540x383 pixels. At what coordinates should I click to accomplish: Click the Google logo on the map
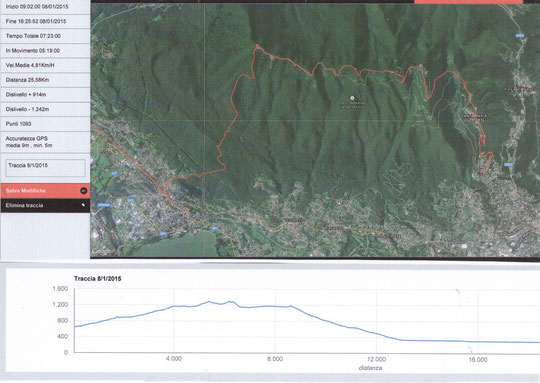point(101,251)
